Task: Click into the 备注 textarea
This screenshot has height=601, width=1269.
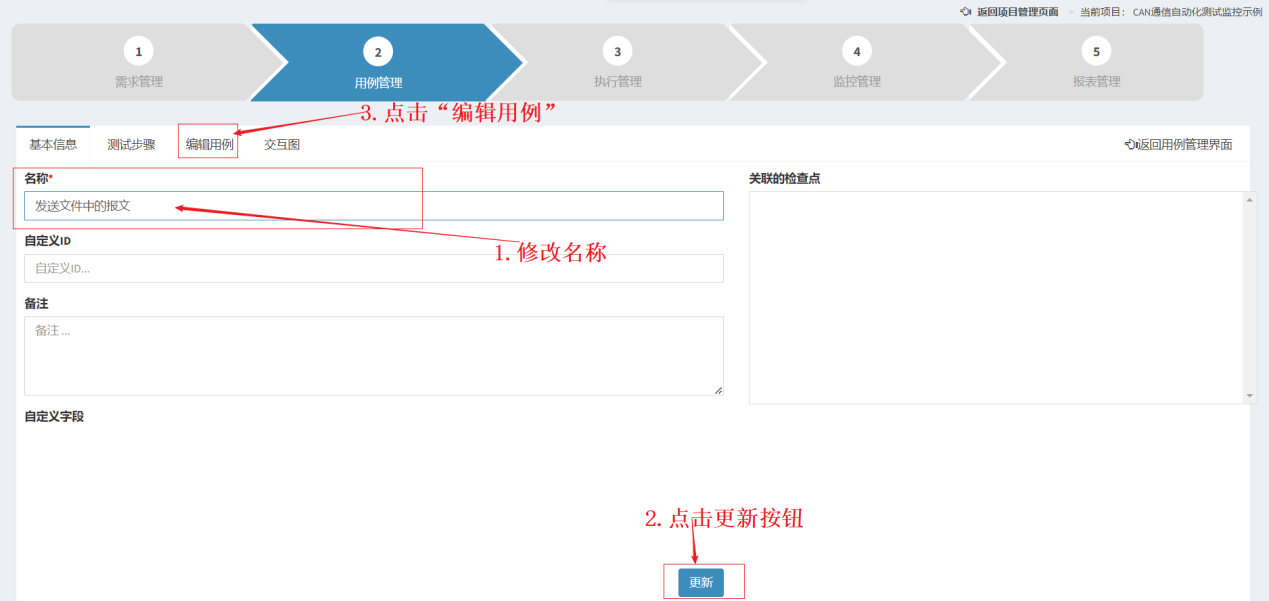Action: pyautogui.click(x=374, y=356)
